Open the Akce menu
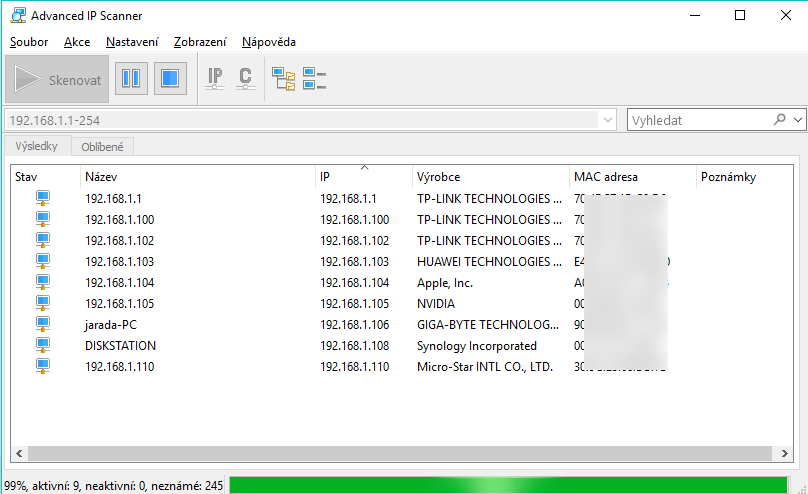808x494 pixels. (x=77, y=42)
